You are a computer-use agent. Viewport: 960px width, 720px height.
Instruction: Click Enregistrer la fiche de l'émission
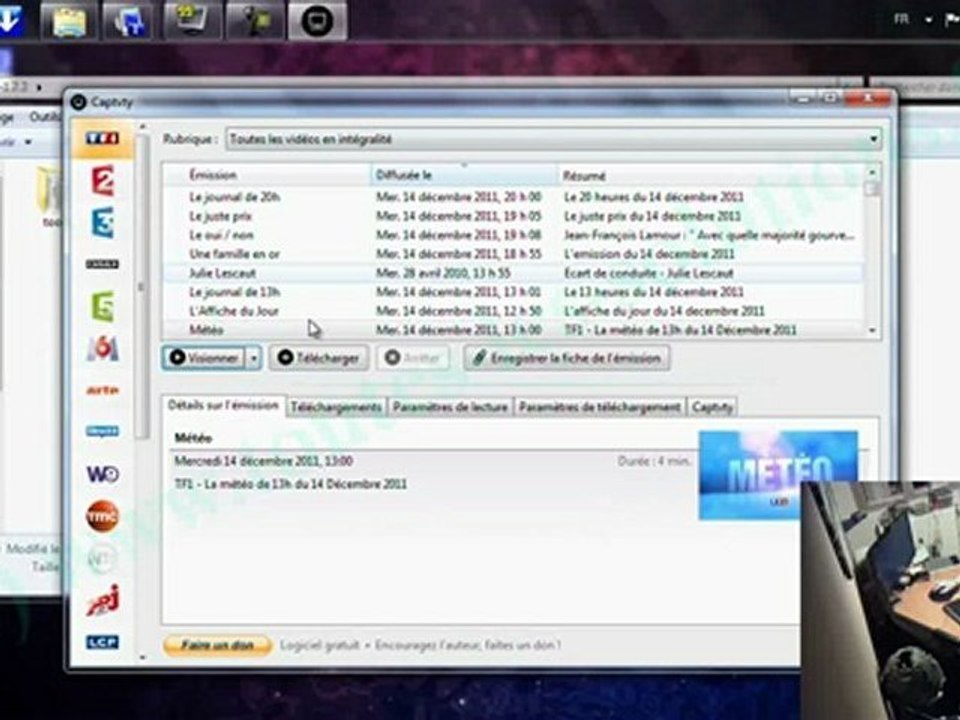566,358
